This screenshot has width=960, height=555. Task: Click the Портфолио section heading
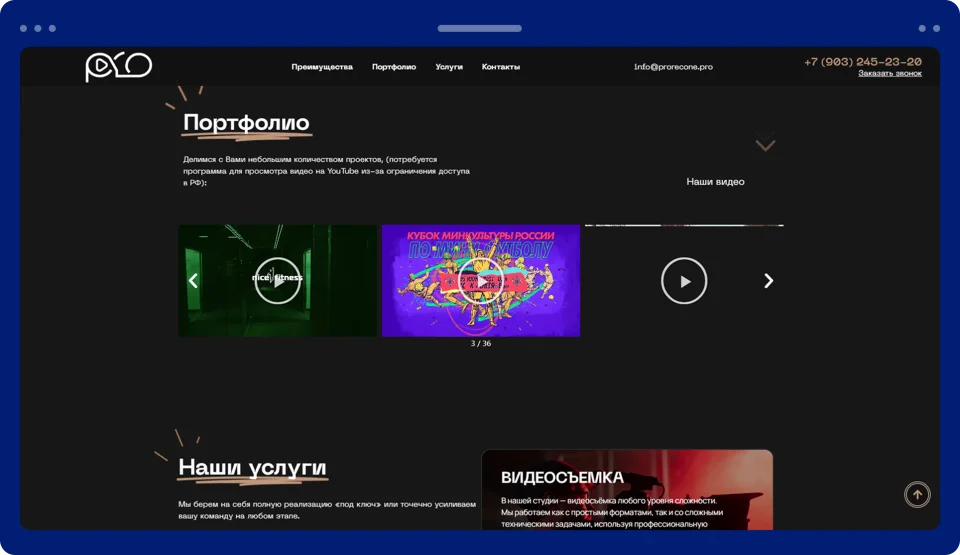click(x=246, y=123)
